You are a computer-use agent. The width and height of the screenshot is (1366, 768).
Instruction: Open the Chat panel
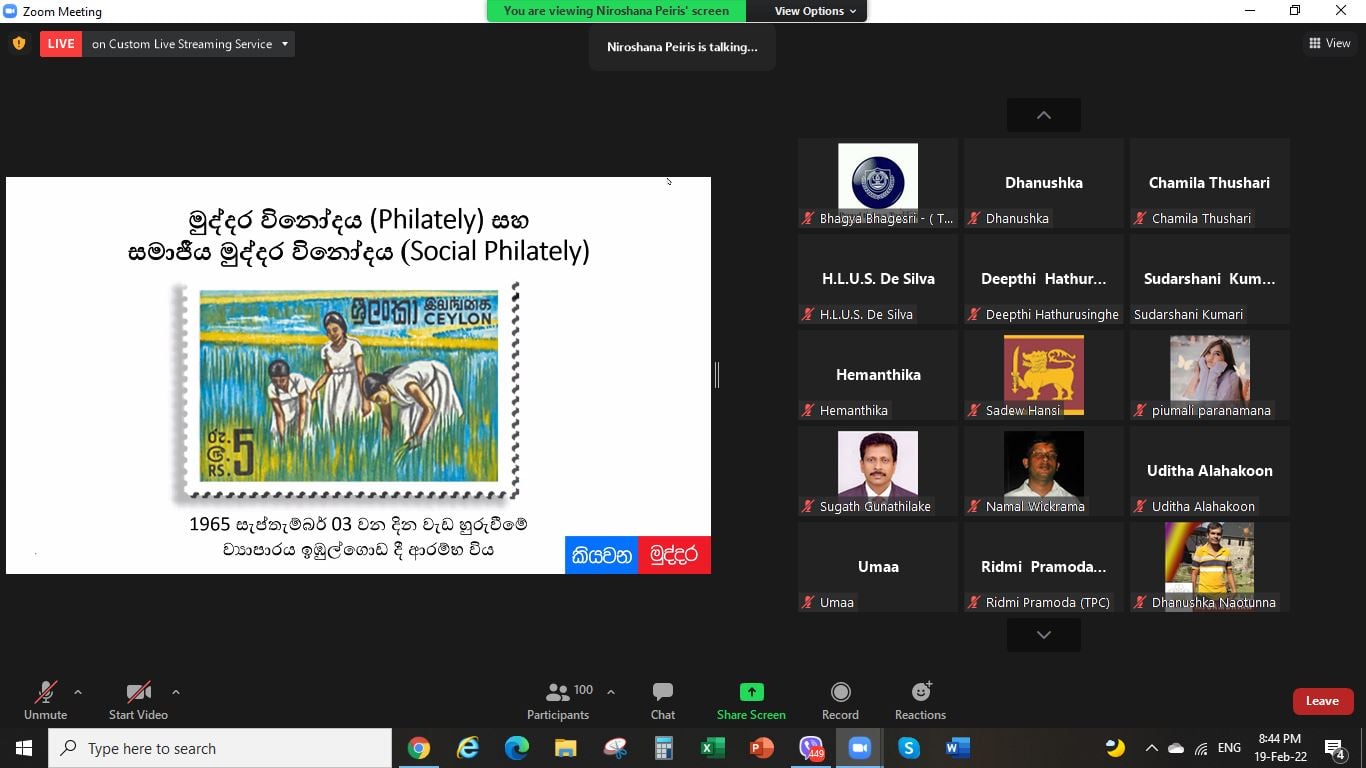click(663, 700)
